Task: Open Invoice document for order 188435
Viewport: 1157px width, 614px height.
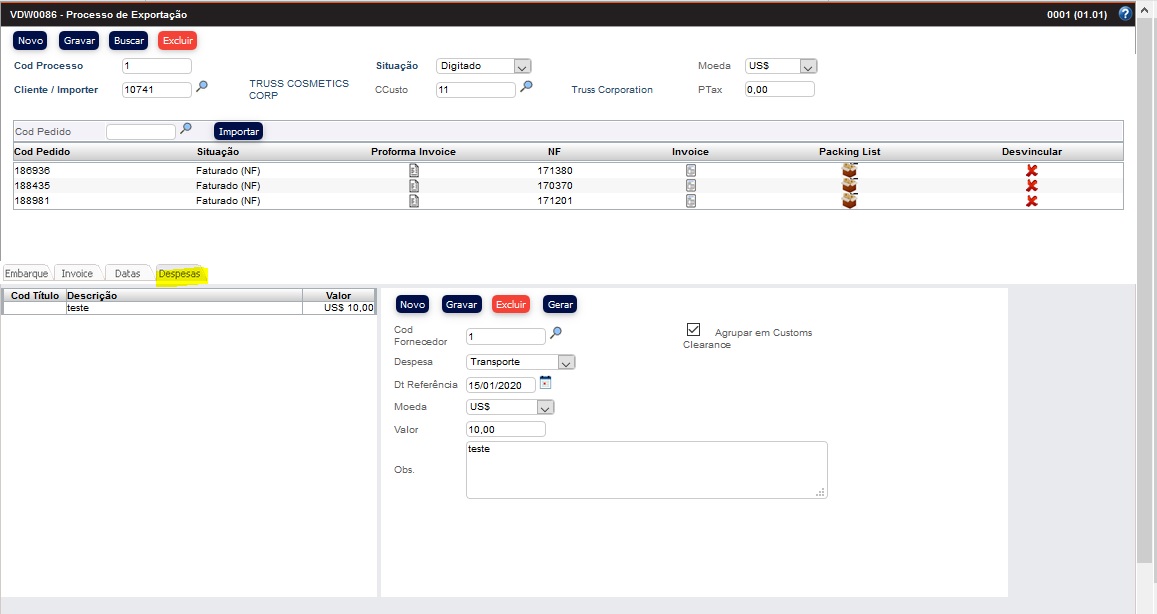Action: [x=690, y=186]
